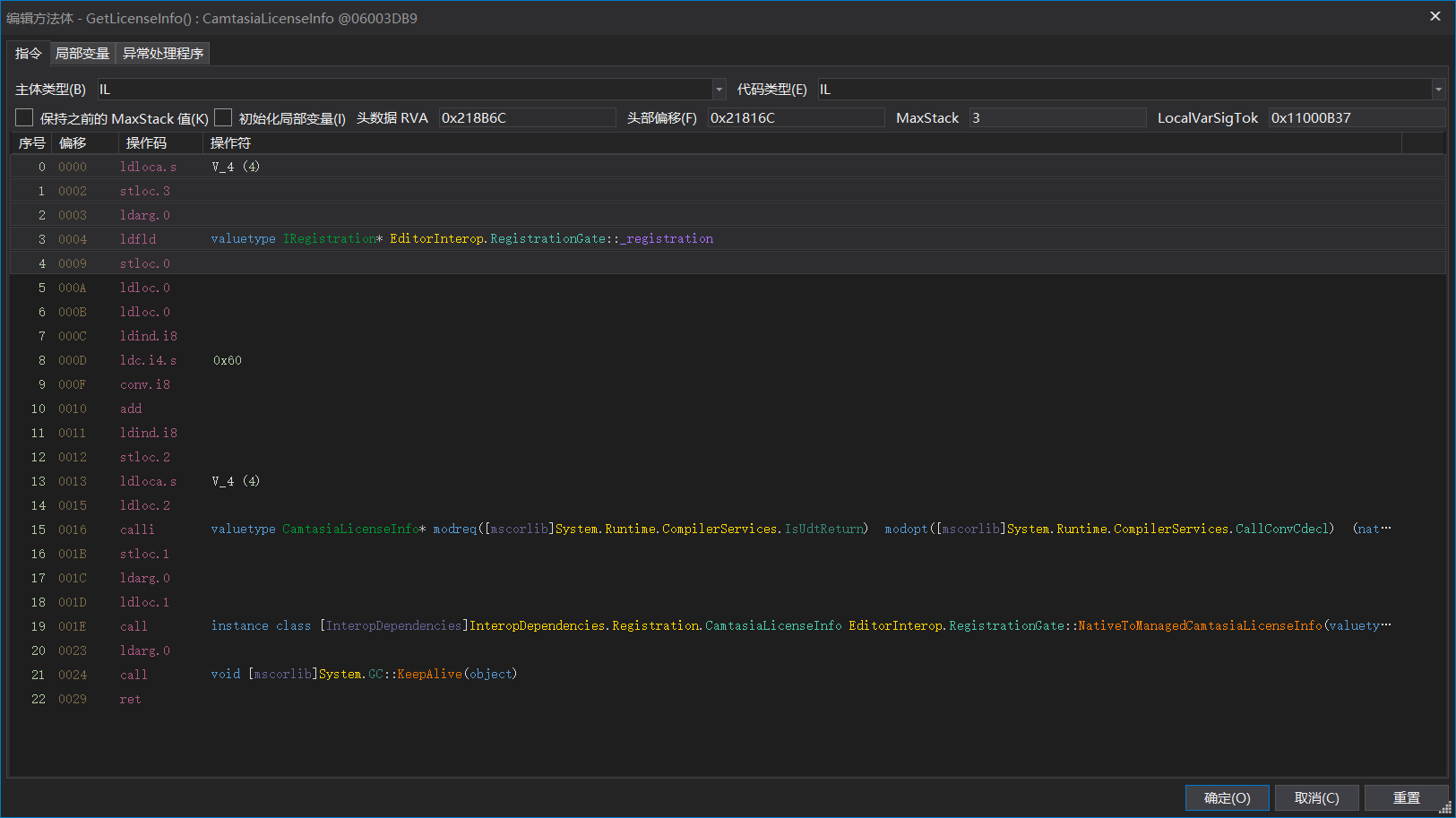Select ldarg.0 opcode at offset 0003

click(145, 215)
